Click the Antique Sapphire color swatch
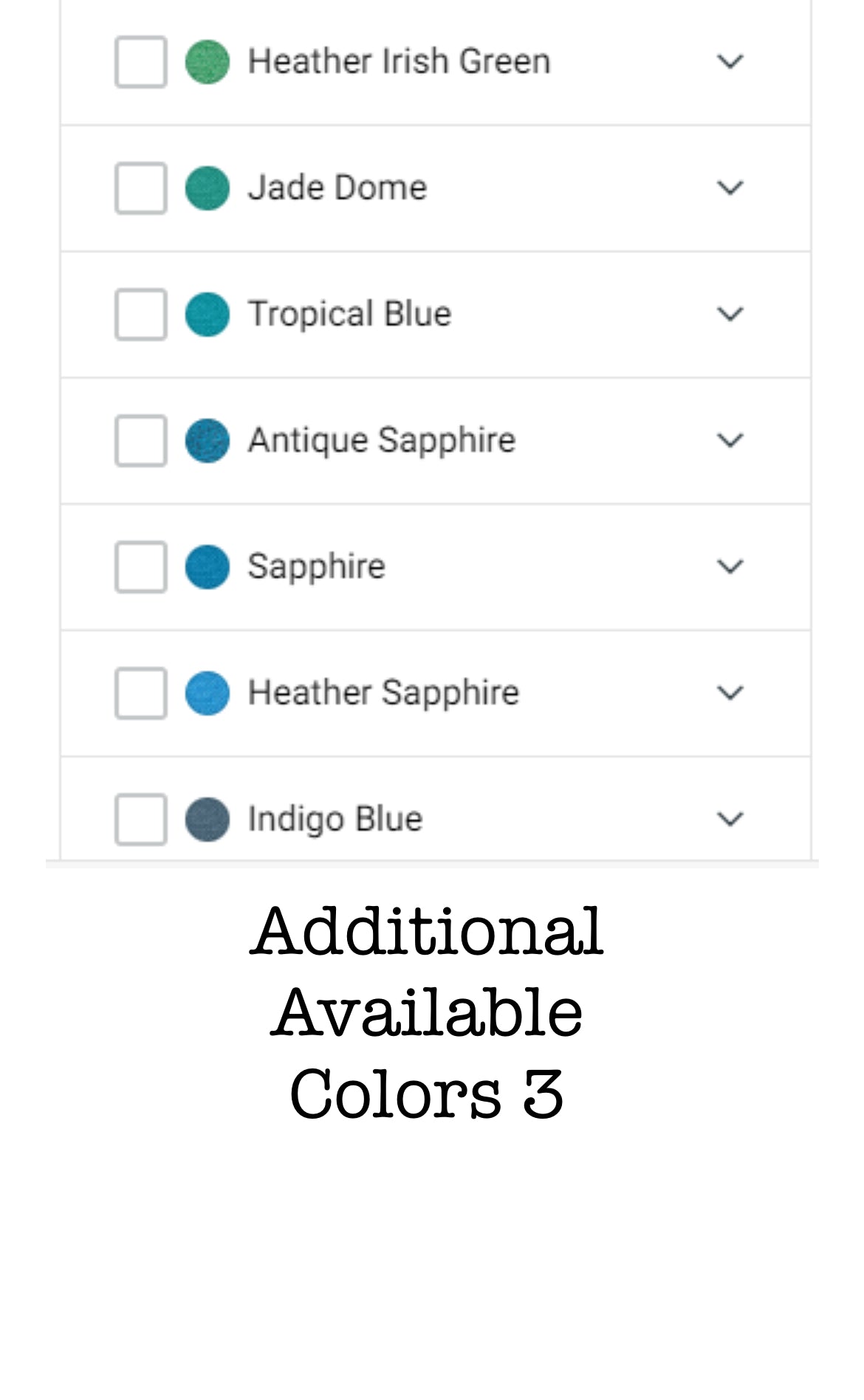This screenshot has width=864, height=1400. (x=208, y=441)
